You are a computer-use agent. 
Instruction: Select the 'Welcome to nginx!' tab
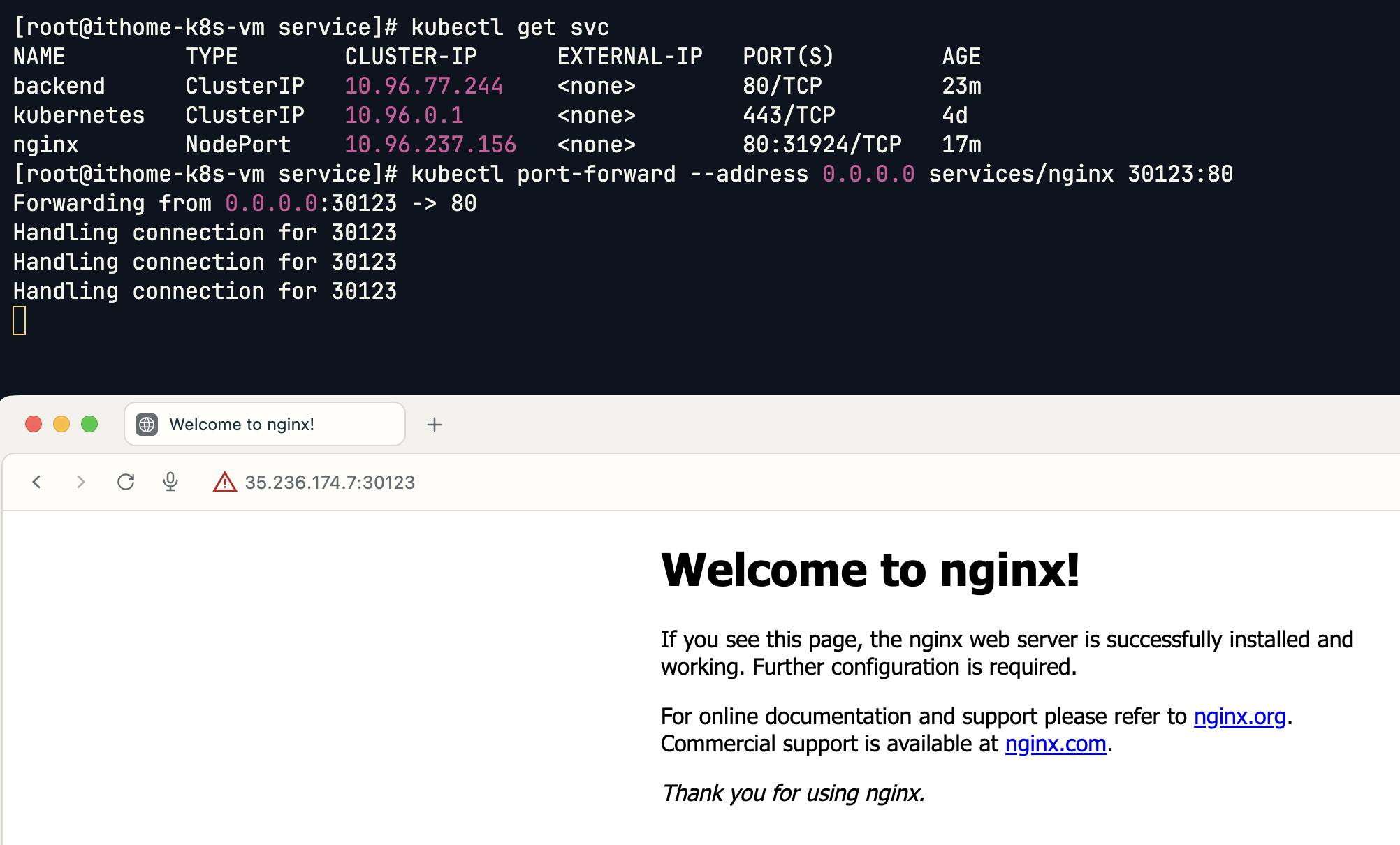pyautogui.click(x=265, y=424)
